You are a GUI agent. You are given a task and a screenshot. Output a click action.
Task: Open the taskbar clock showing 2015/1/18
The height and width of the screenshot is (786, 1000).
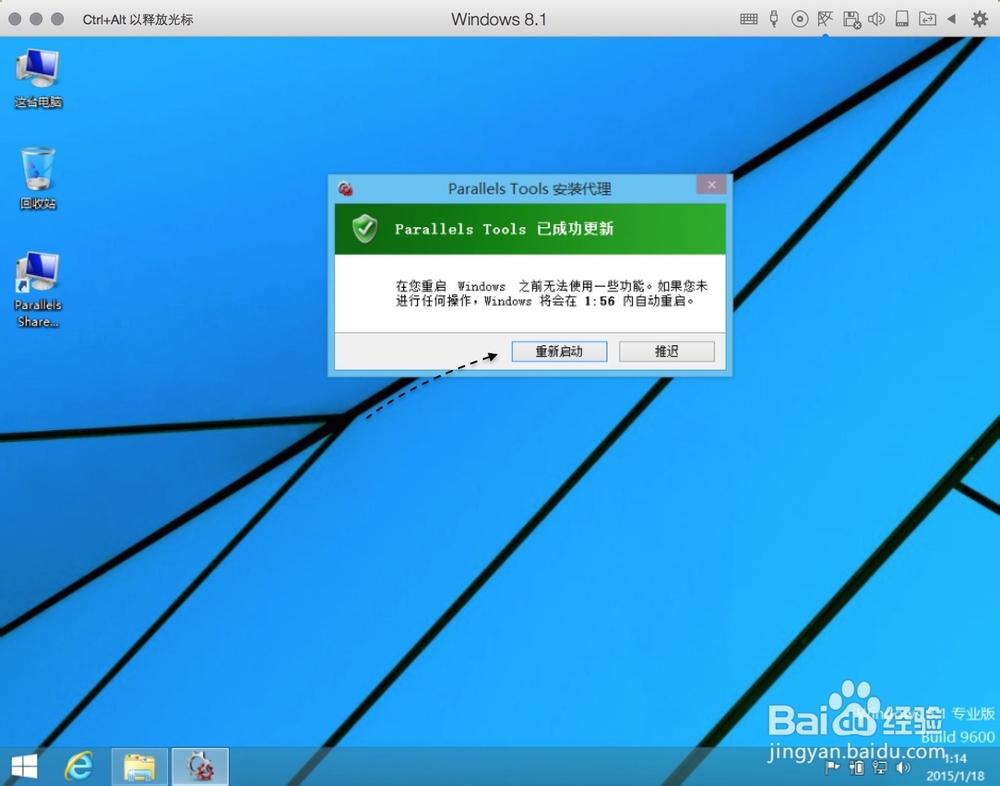point(955,767)
